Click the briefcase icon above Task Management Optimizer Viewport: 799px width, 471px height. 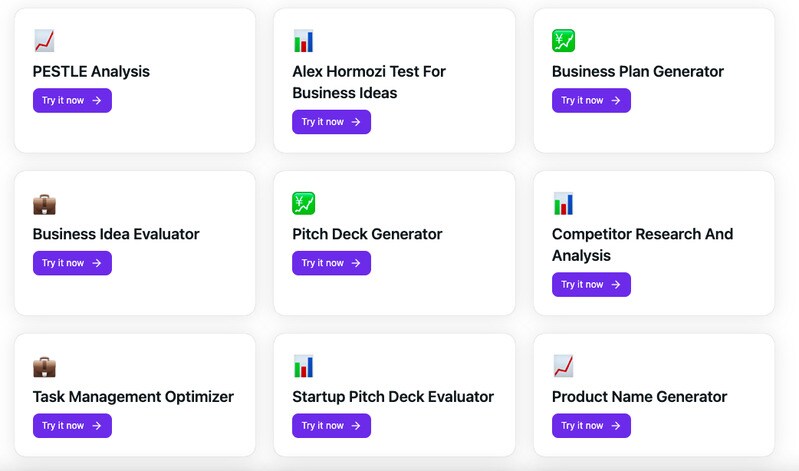pos(44,366)
